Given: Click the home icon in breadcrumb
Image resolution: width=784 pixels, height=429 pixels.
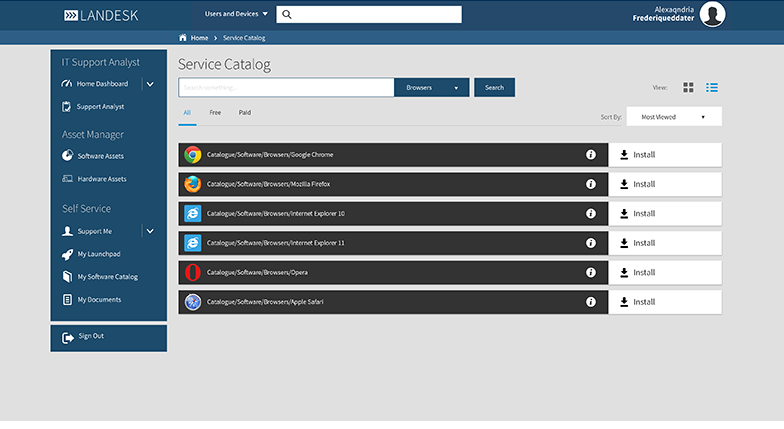Looking at the screenshot, I should pyautogui.click(x=183, y=38).
